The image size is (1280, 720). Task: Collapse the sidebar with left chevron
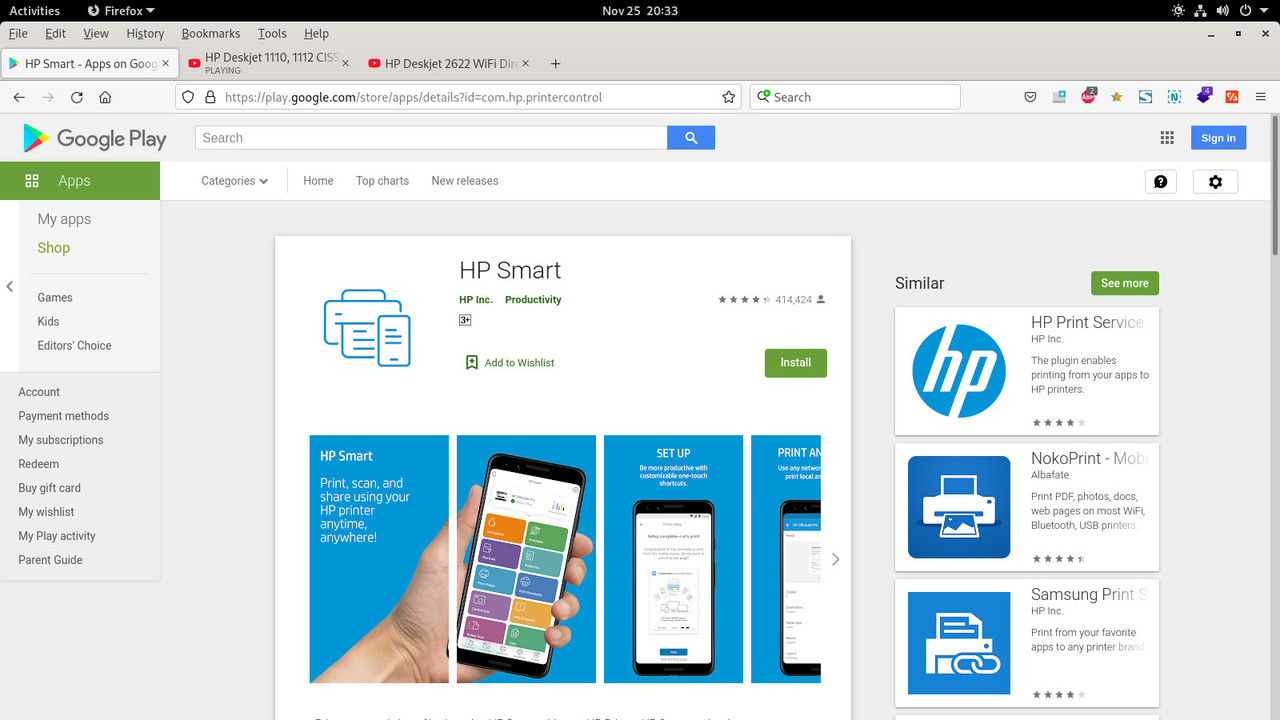pos(10,287)
